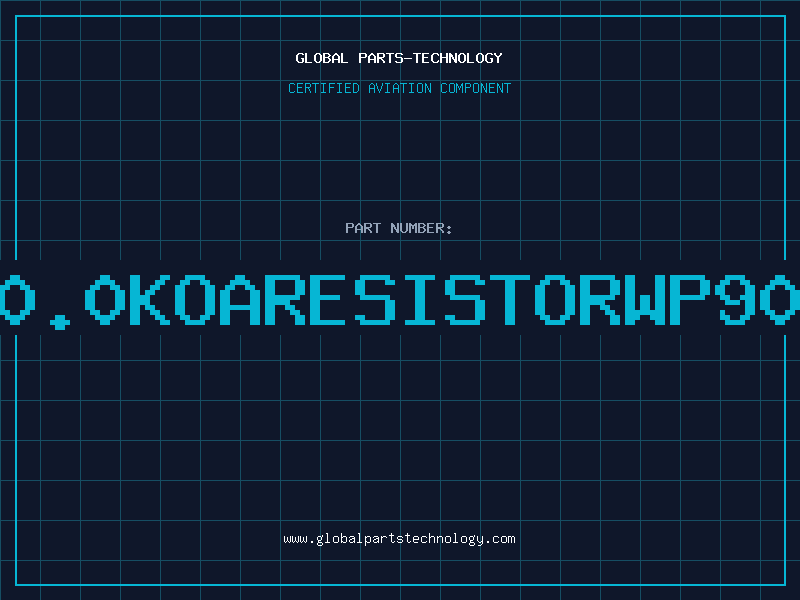Click the word AVIATION in subtitle
Screen dimensions: 800x600
(x=400, y=88)
